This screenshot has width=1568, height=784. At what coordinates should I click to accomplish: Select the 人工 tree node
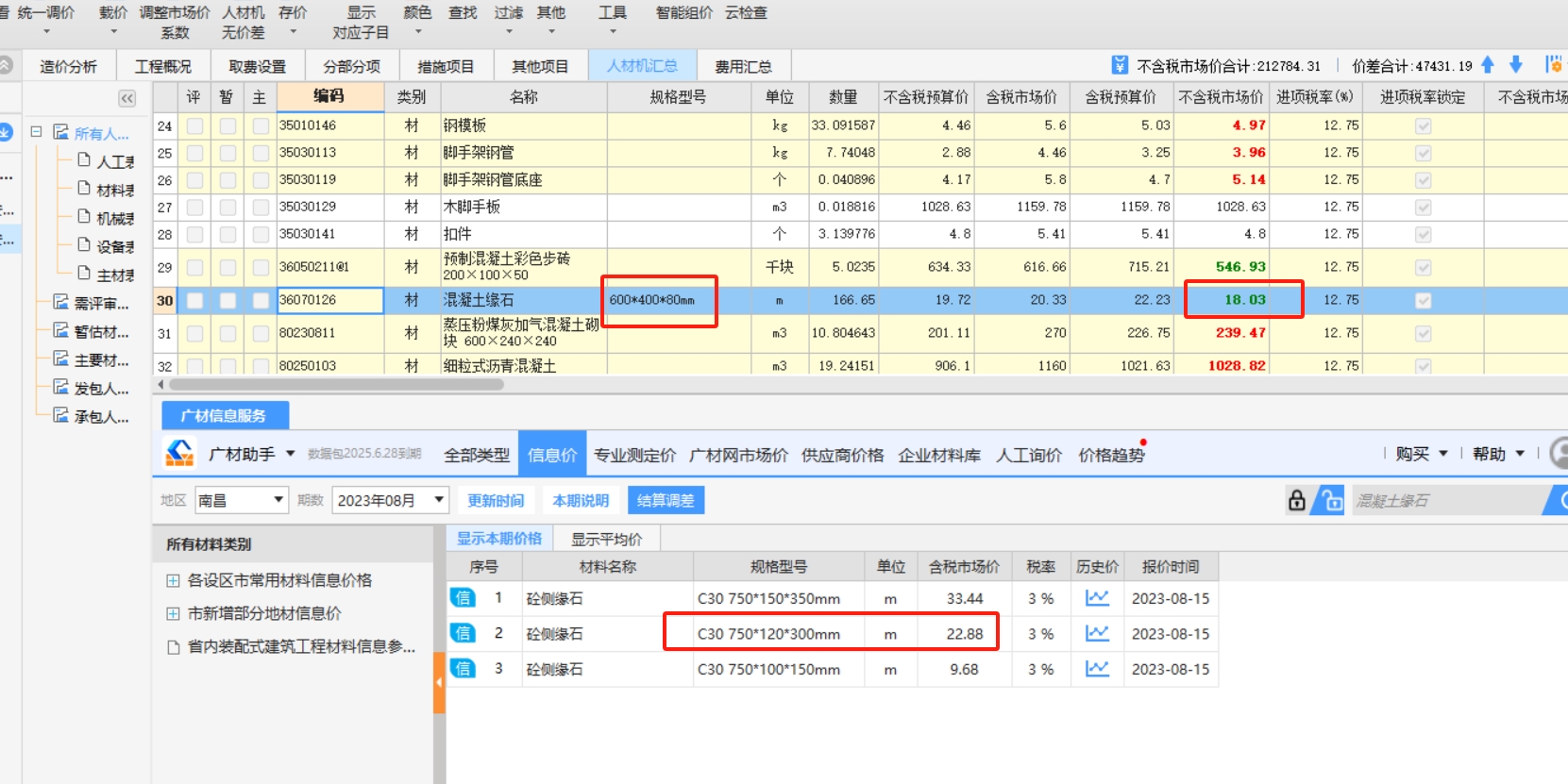(106, 161)
